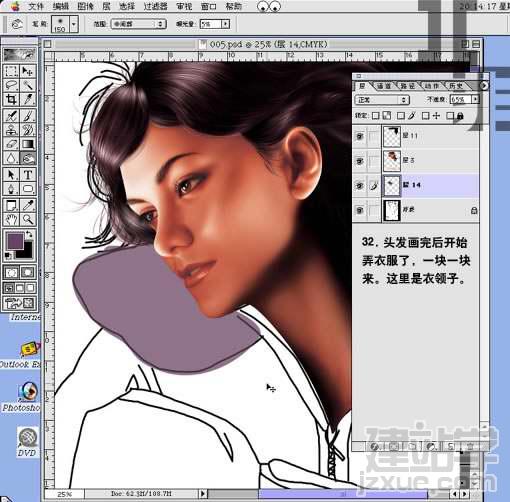
Task: Select the Path Component Selection tool
Action: click(11, 174)
